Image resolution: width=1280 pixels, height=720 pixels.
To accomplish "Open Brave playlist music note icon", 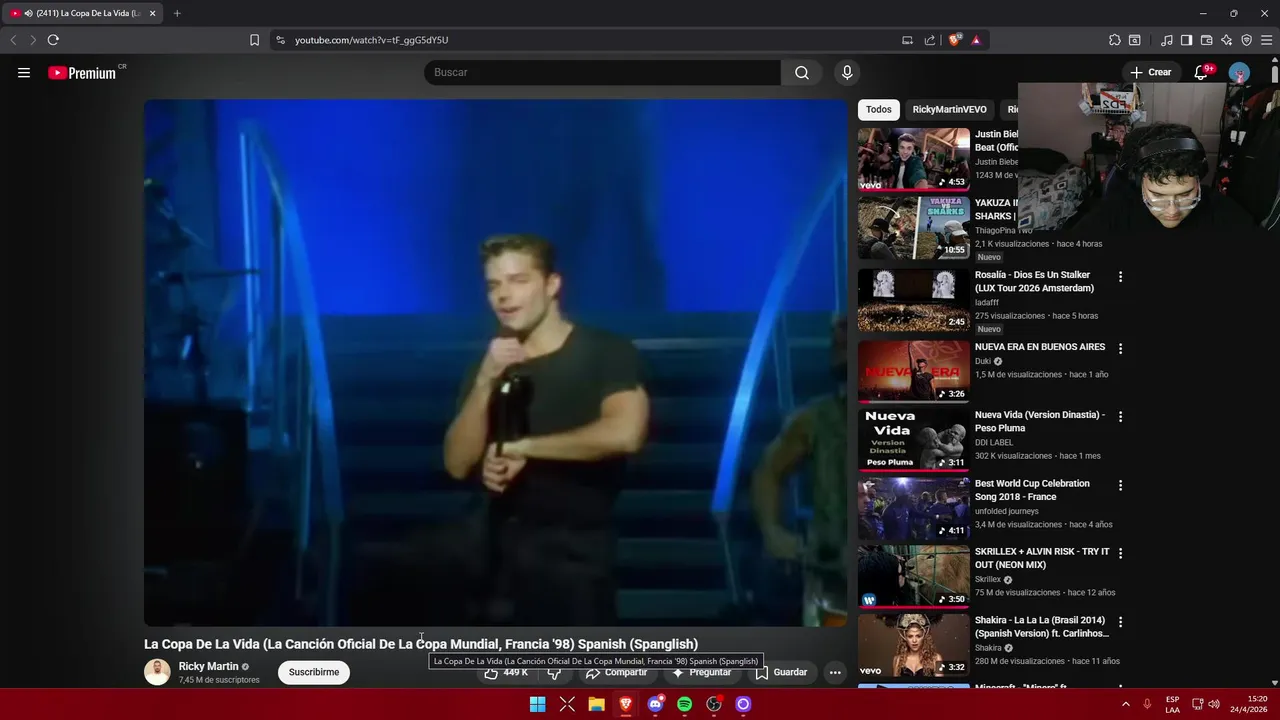I will coord(1167,40).
